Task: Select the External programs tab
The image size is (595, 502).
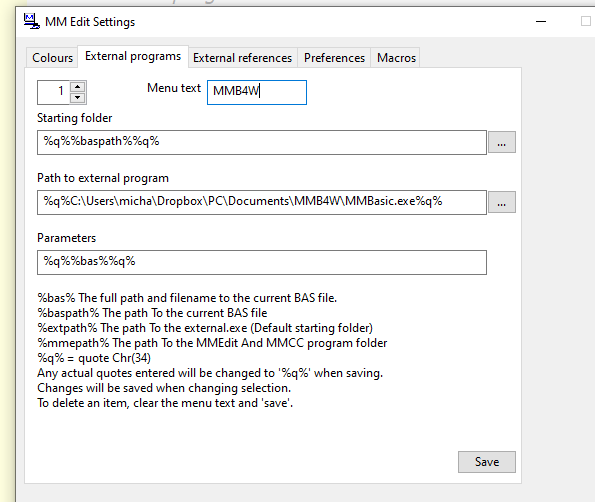Action: click(x=133, y=56)
